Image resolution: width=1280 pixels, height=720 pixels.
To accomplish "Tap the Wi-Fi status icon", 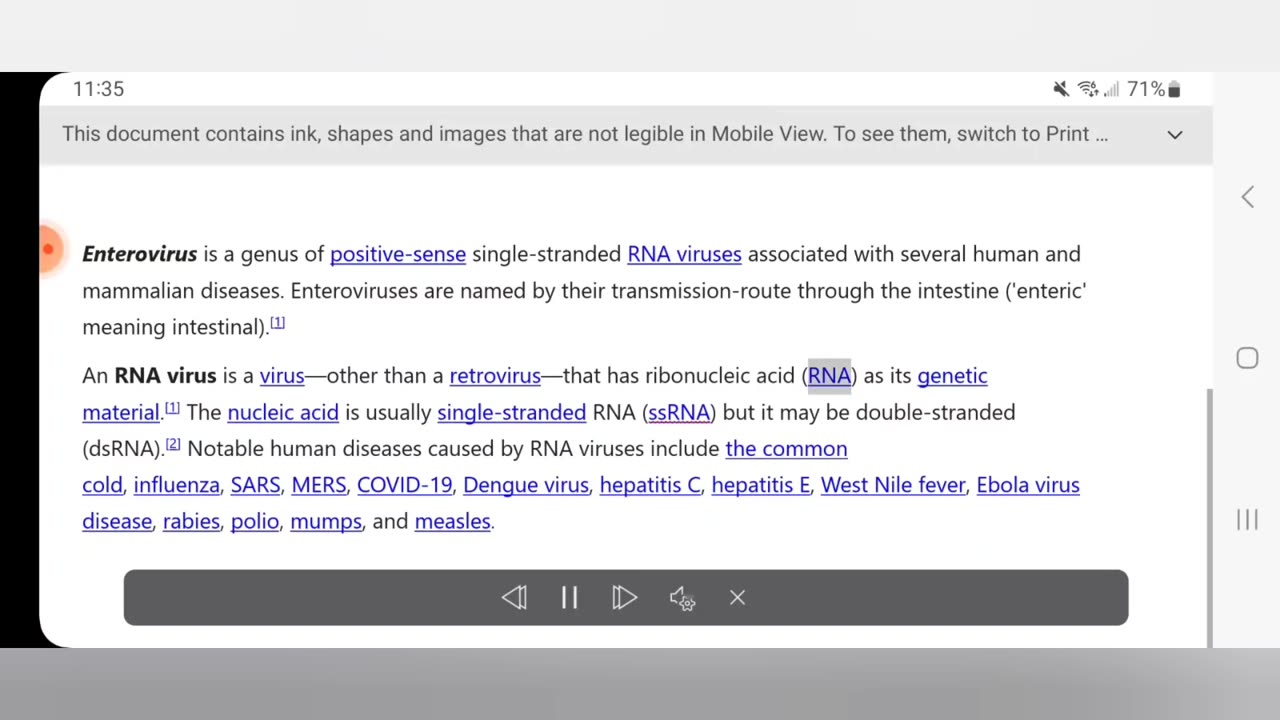I will [x=1088, y=89].
